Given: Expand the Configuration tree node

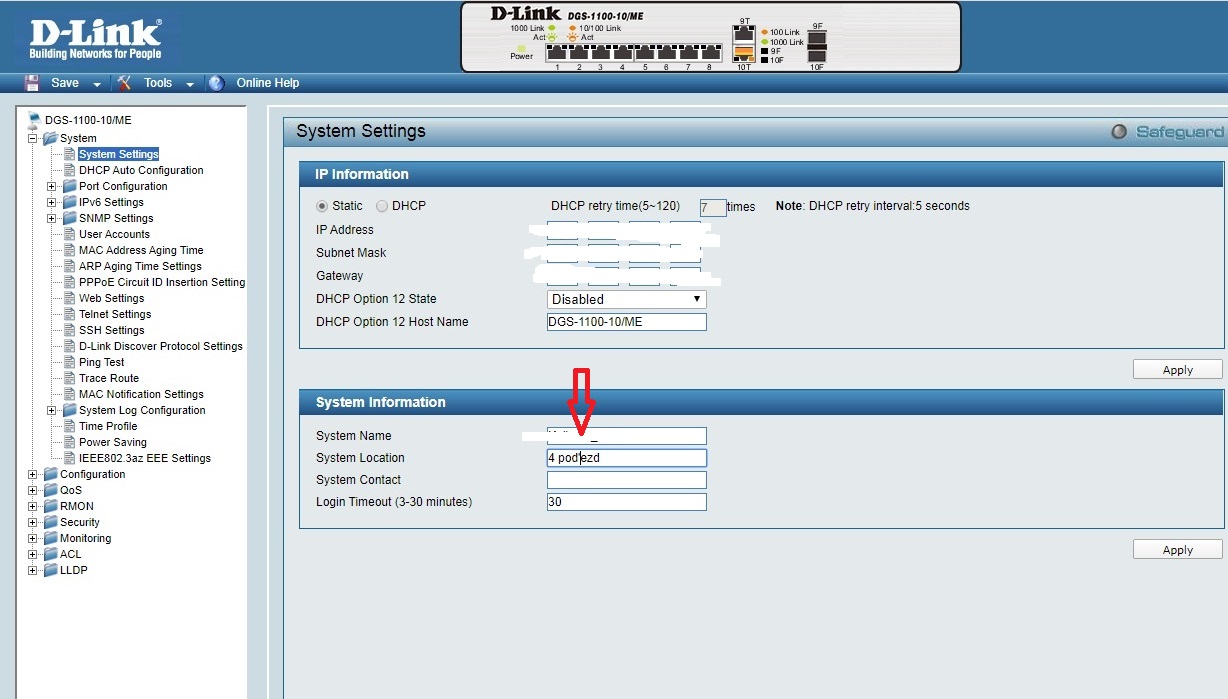Looking at the screenshot, I should [32, 474].
